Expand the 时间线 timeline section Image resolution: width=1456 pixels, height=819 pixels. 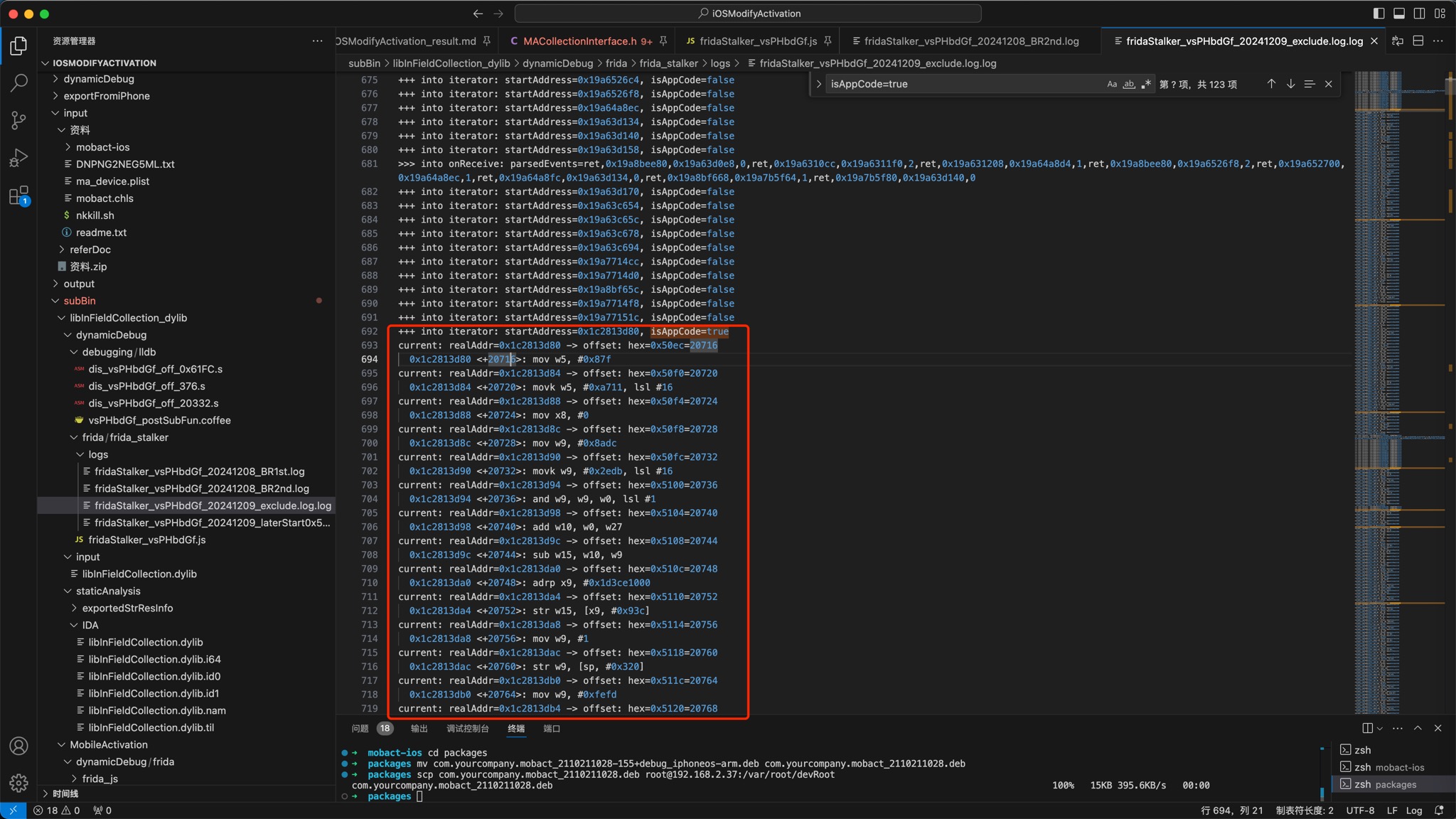pyautogui.click(x=186, y=793)
